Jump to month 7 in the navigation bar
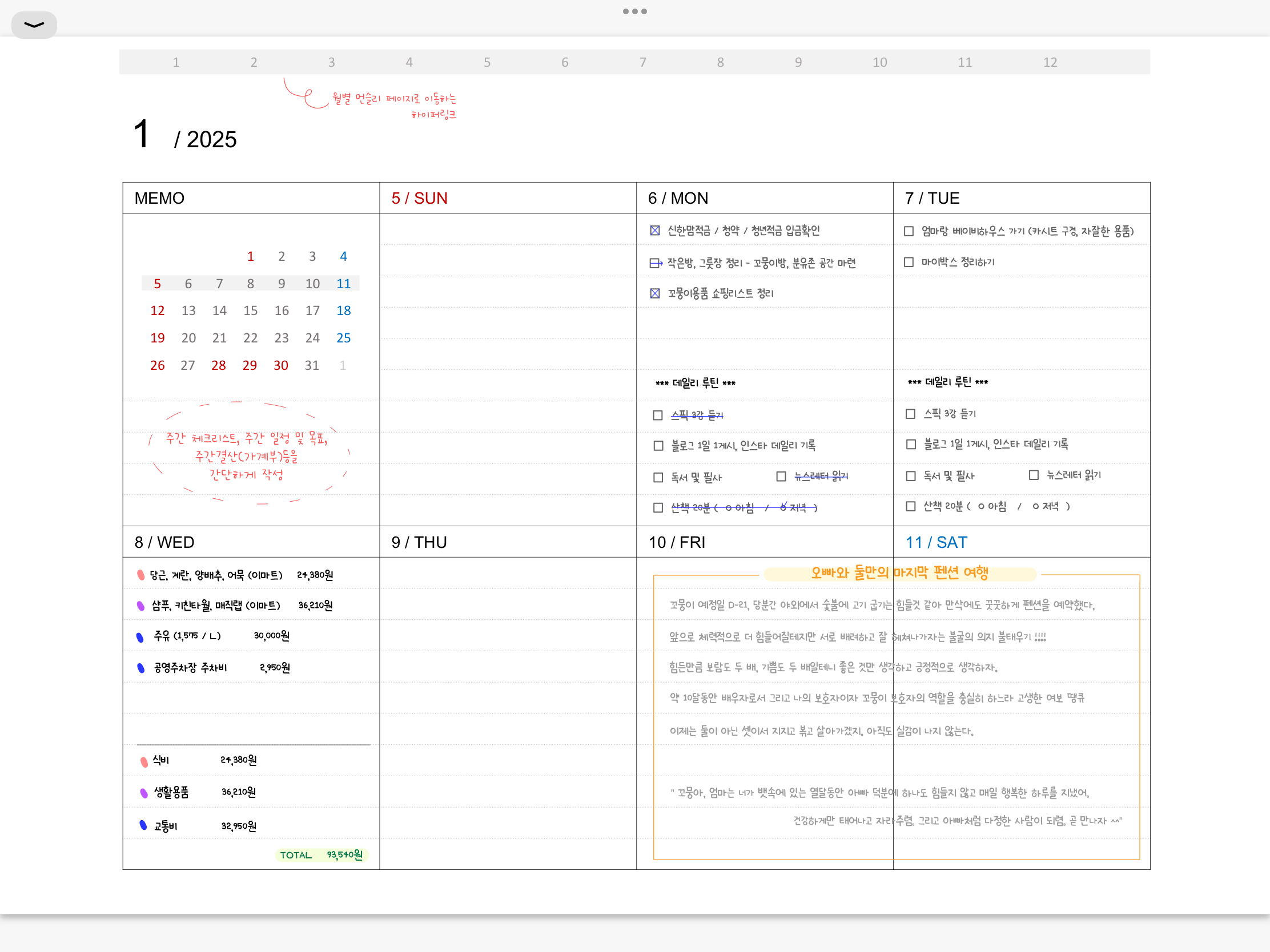The width and height of the screenshot is (1270, 952). (x=642, y=62)
